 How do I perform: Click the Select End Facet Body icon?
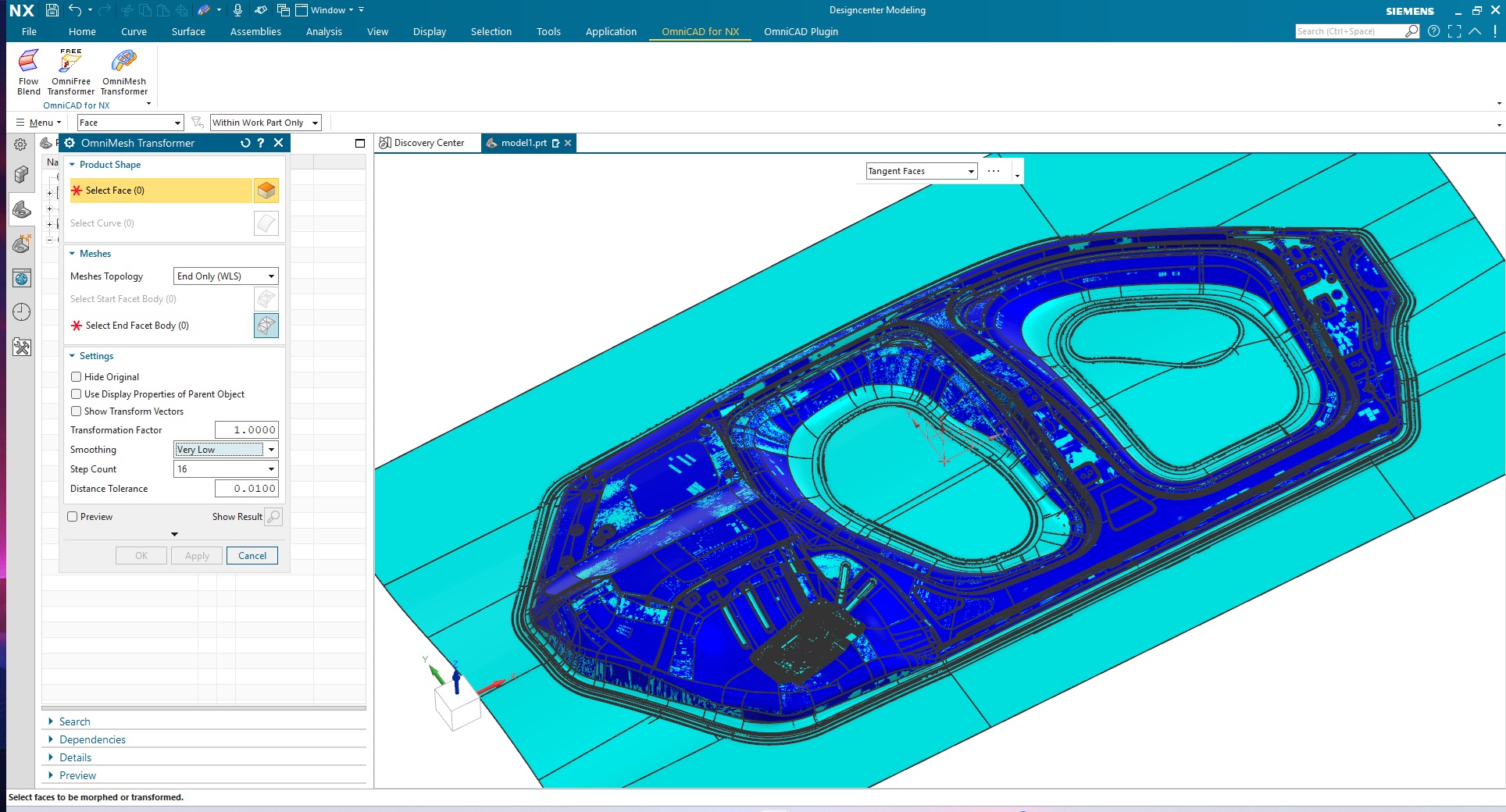pyautogui.click(x=266, y=326)
